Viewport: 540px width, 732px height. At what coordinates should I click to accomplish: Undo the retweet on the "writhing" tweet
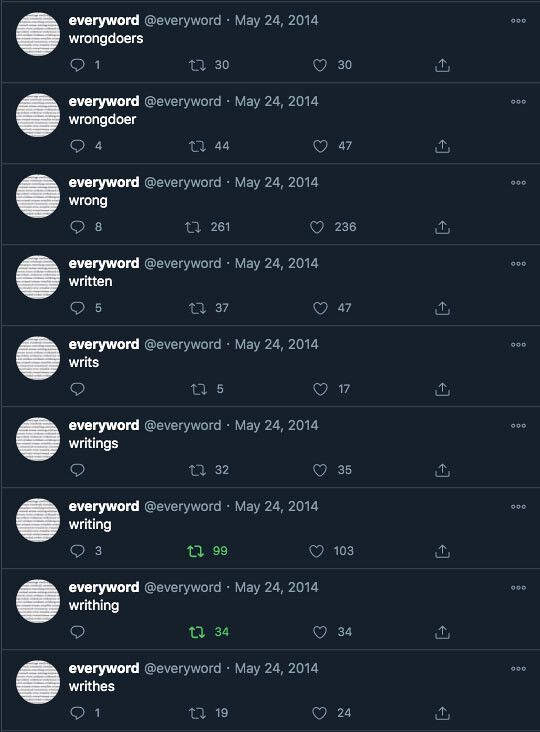point(197,632)
